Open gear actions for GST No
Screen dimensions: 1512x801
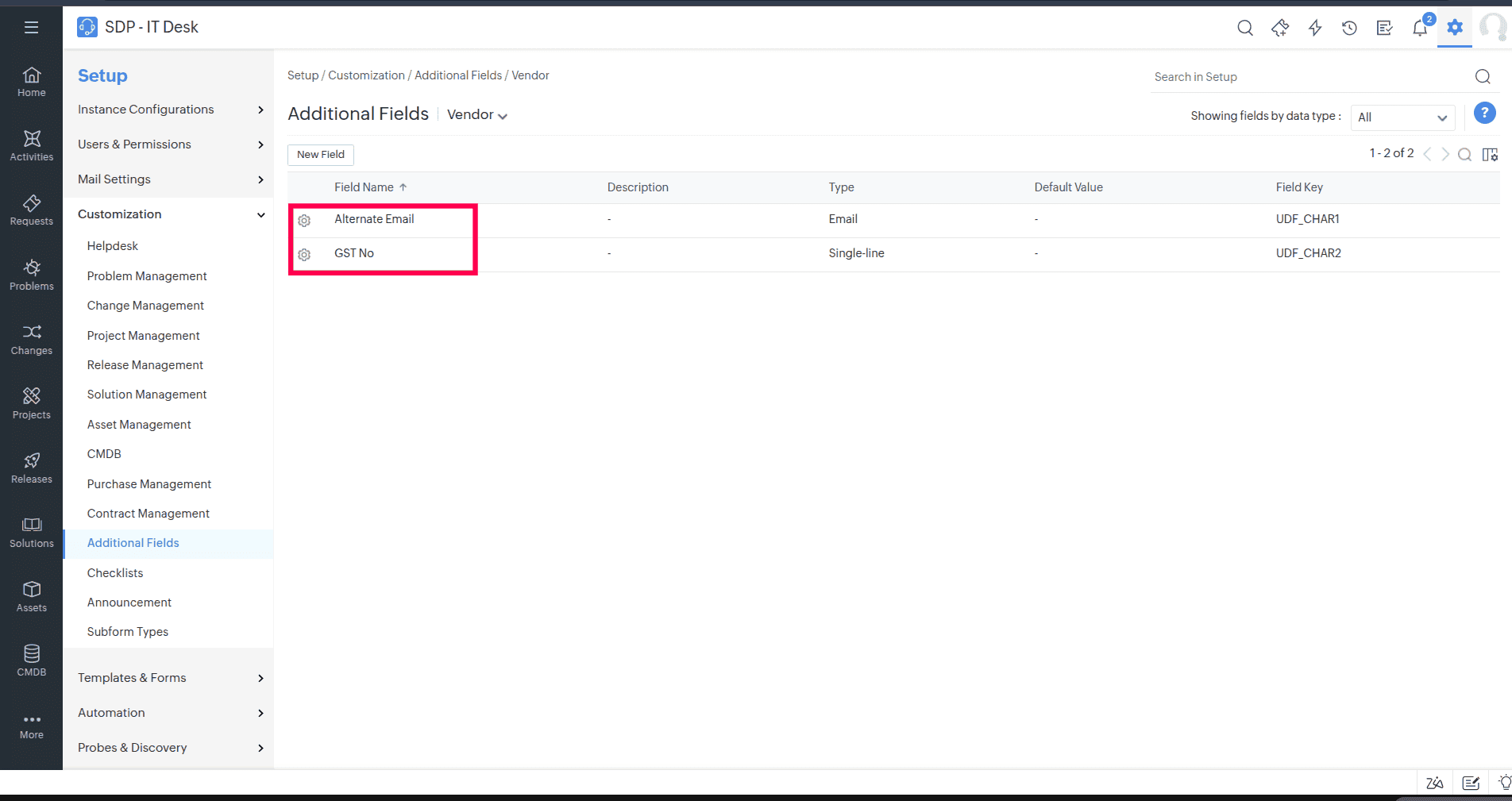[x=304, y=255]
